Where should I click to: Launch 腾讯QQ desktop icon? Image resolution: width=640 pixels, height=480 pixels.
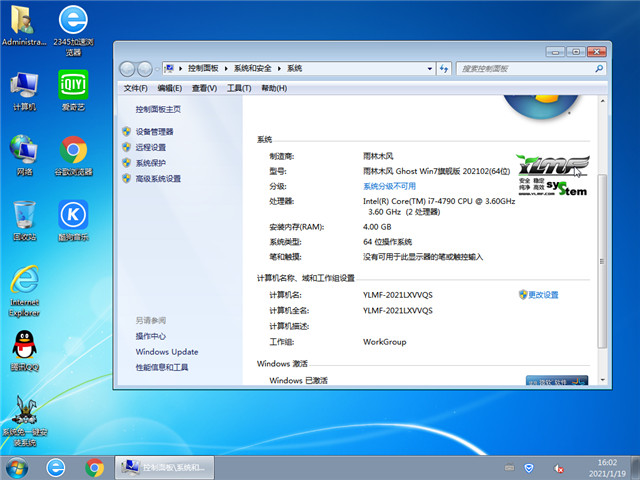(24, 351)
